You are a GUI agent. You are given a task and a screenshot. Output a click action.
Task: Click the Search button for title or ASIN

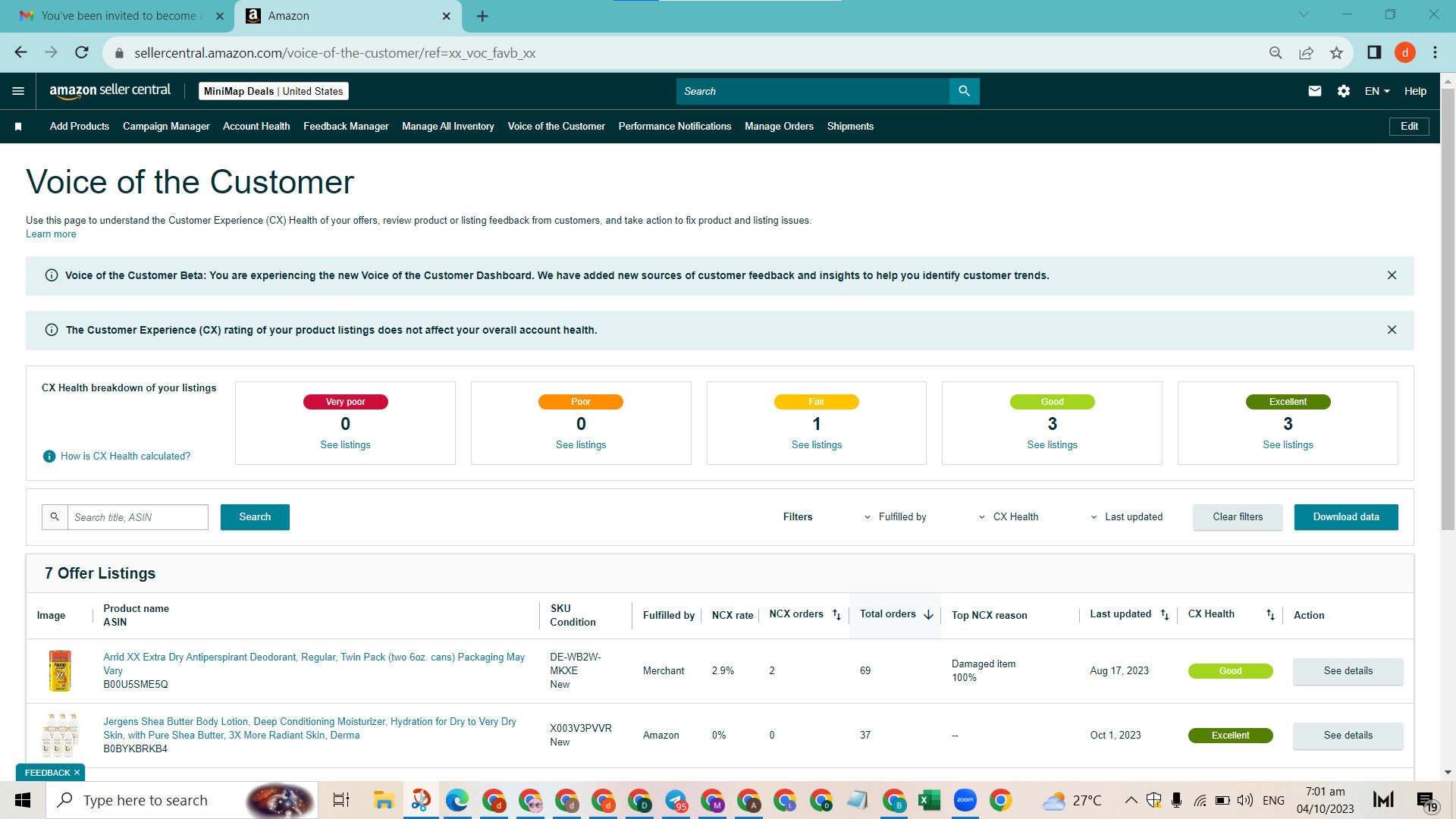(x=255, y=517)
